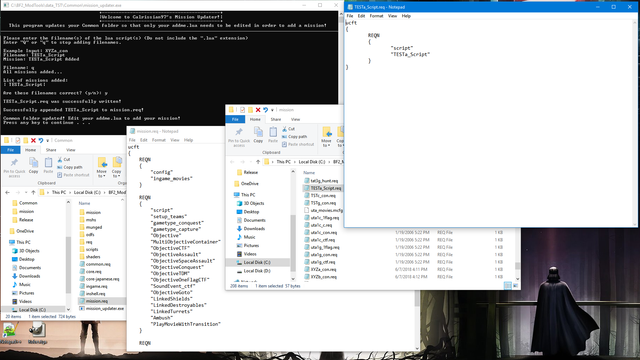
Task: Click 'This PC' breadcrumb in Common window
Action: (59, 192)
